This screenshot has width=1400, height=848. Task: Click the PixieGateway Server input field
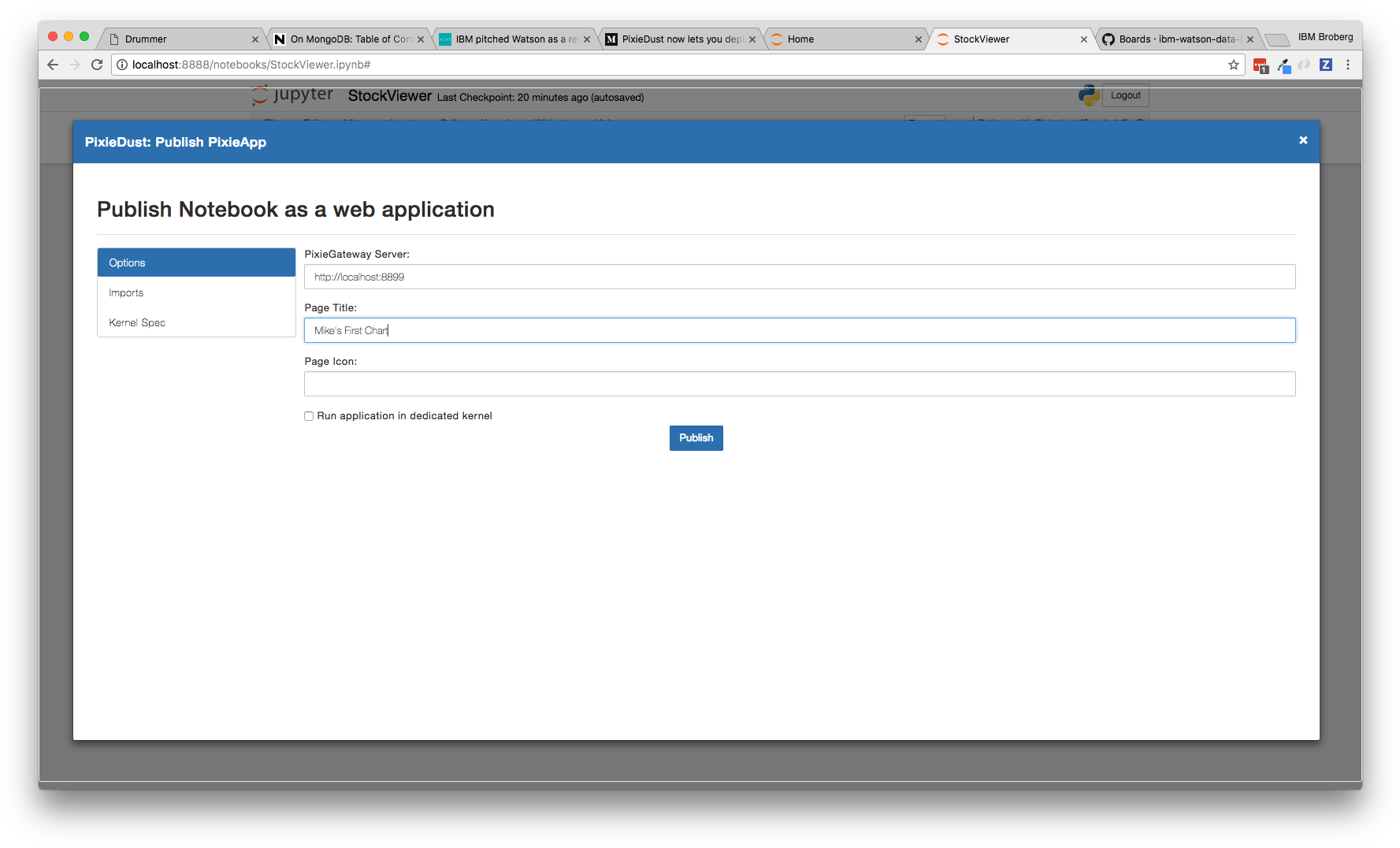(x=799, y=277)
